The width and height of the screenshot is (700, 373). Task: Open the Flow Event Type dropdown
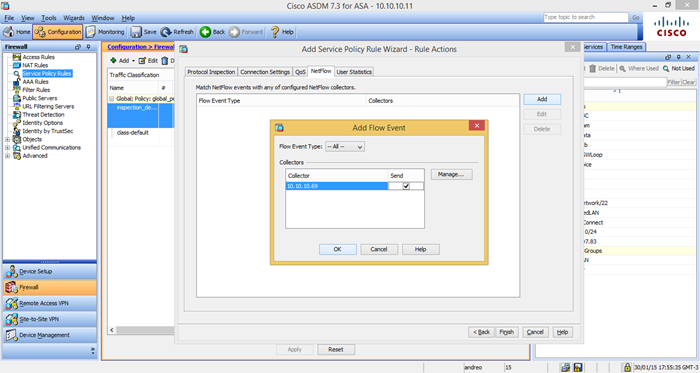point(345,146)
